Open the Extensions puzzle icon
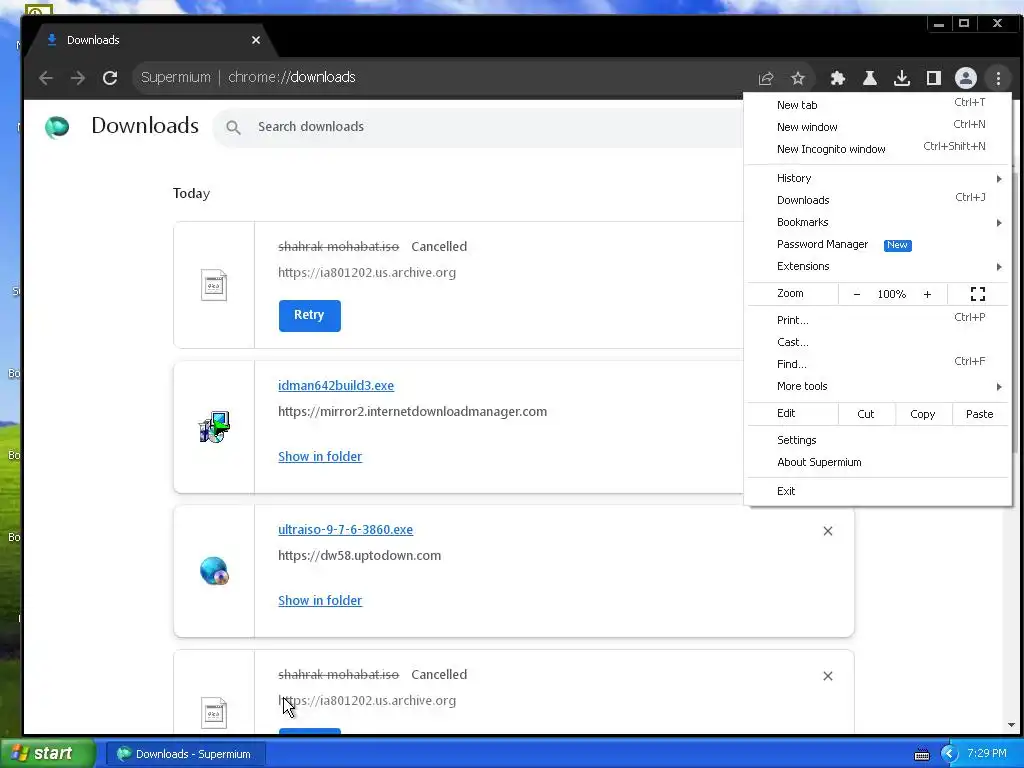Screen dimensions: 1024x768 point(837,78)
